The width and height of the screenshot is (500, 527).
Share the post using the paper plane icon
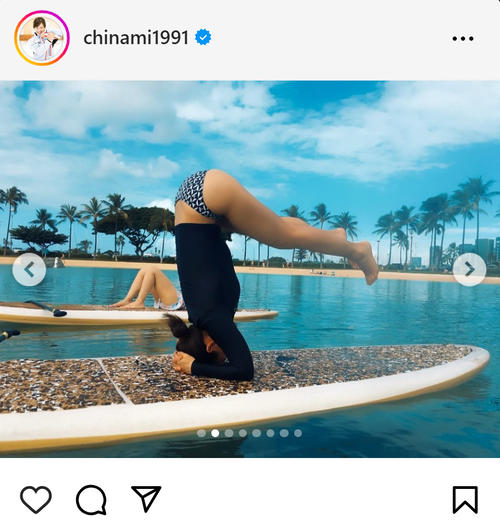point(146,498)
